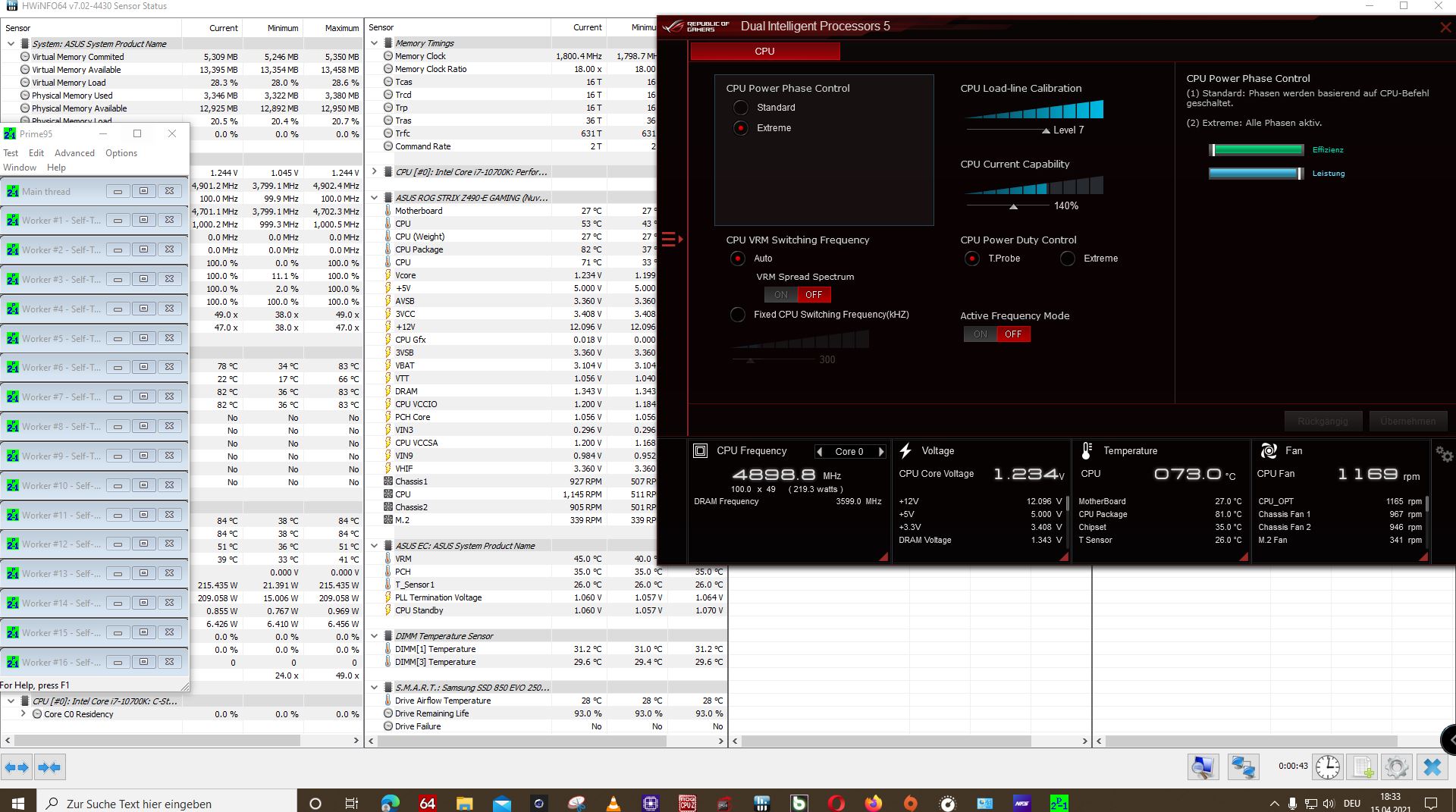This screenshot has width=1456, height=812.
Task: Open ROG CPU-Z from the taskbar
Action: click(687, 803)
